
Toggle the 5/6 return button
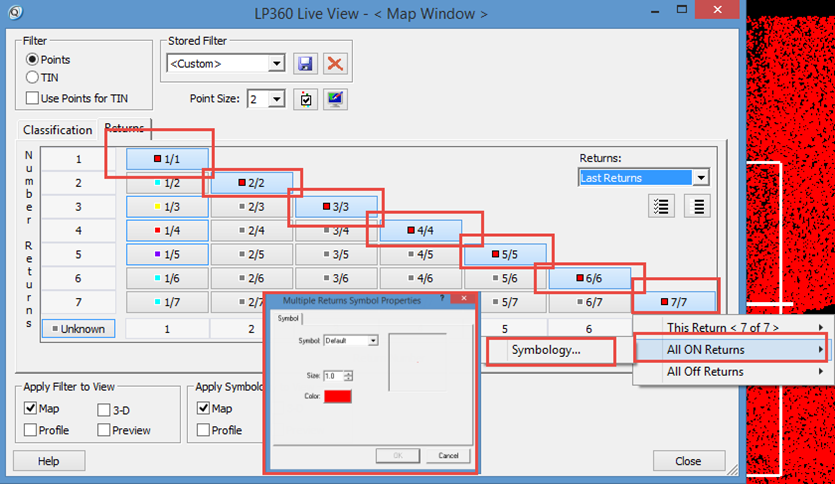tap(505, 278)
